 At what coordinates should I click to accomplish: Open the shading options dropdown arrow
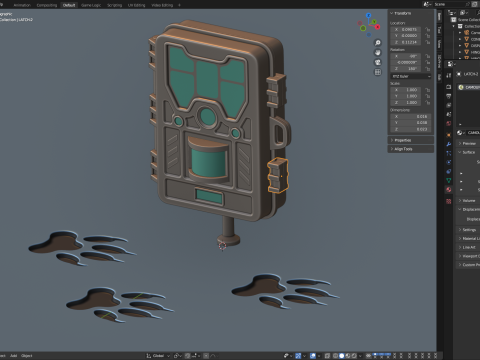(x=360, y=356)
